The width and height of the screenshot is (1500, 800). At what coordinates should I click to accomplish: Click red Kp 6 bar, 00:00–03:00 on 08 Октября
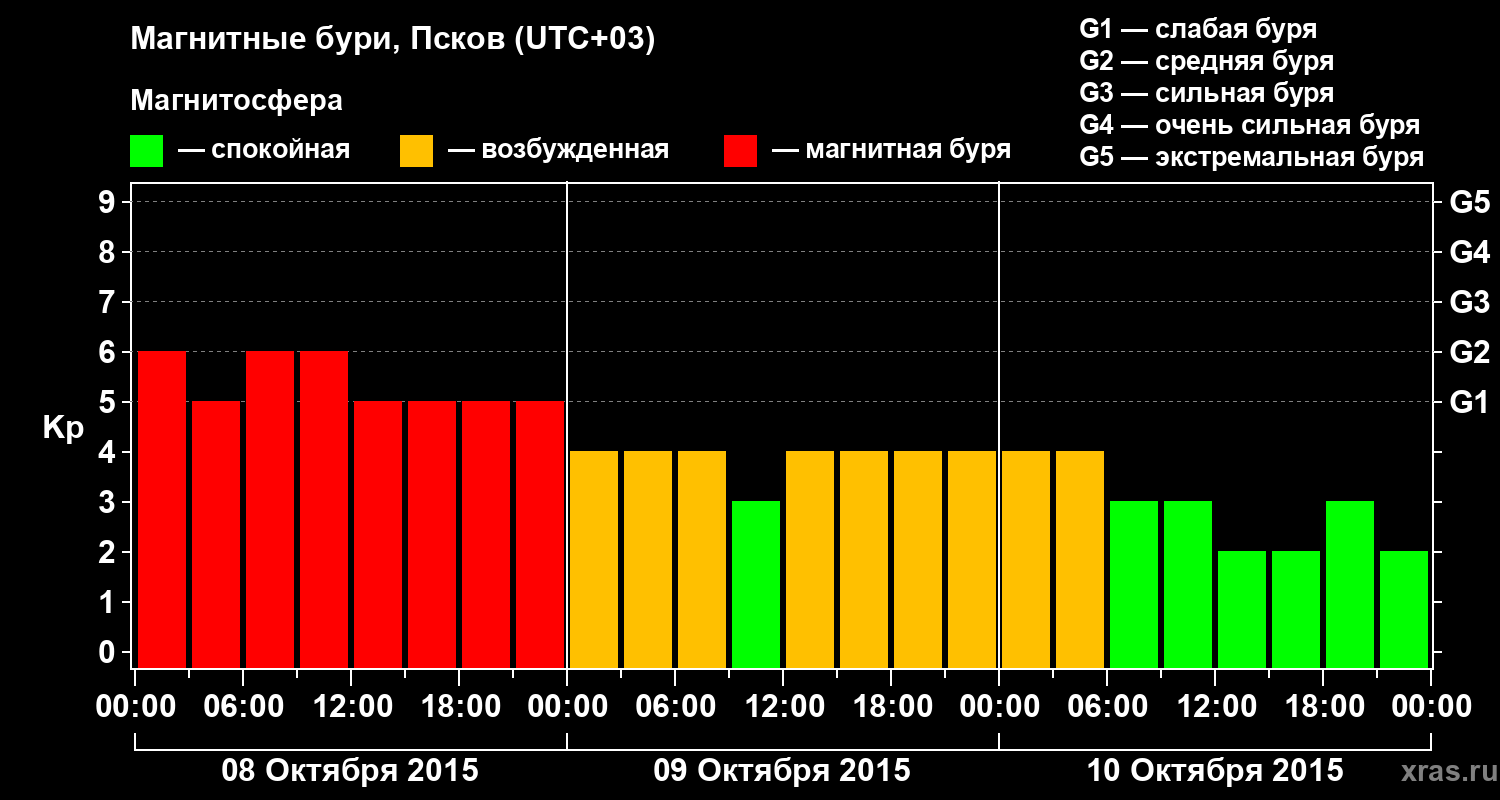[162, 510]
